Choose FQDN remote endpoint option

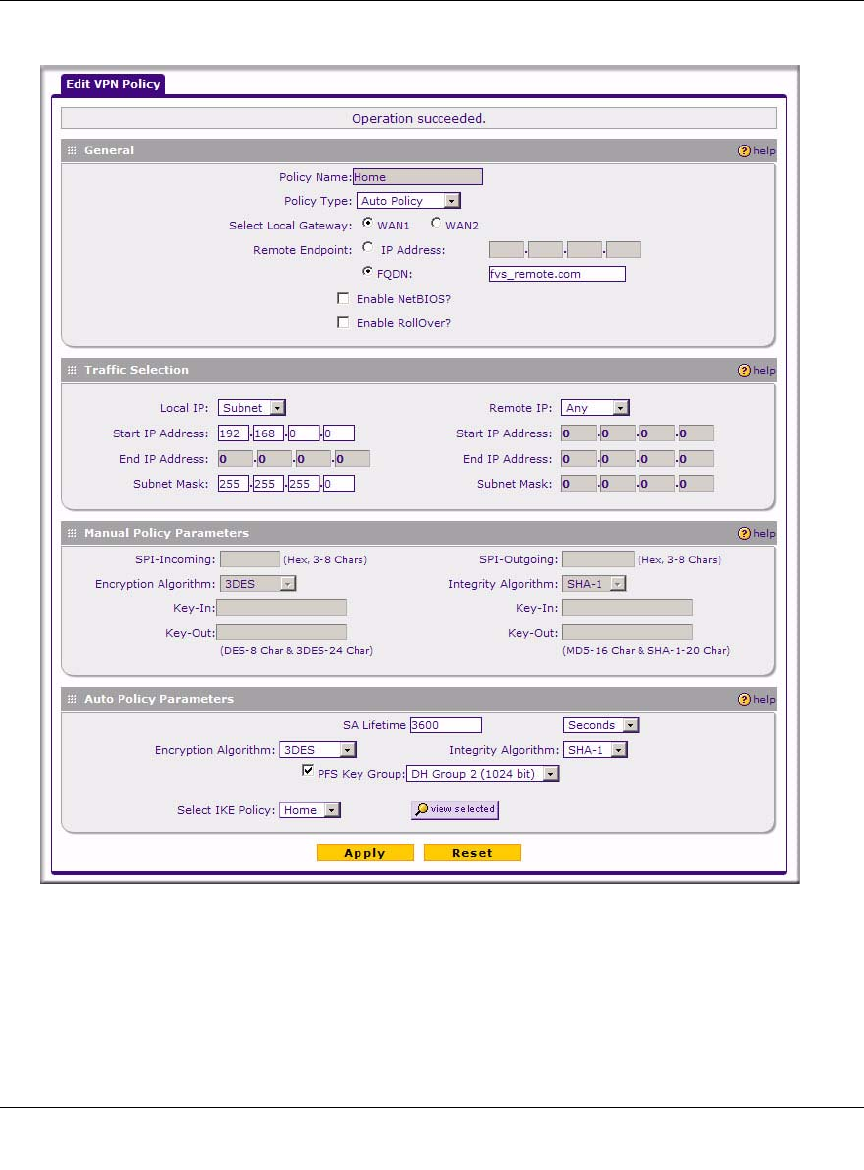pyautogui.click(x=367, y=272)
